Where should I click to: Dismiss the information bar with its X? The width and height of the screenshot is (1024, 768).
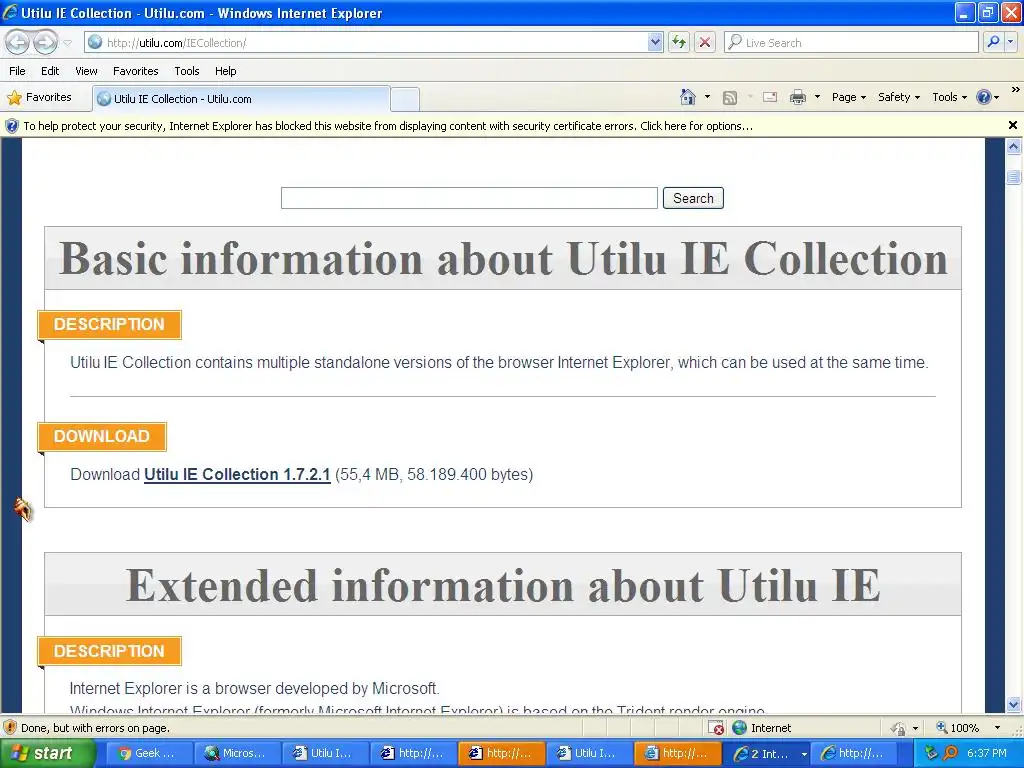click(1012, 125)
